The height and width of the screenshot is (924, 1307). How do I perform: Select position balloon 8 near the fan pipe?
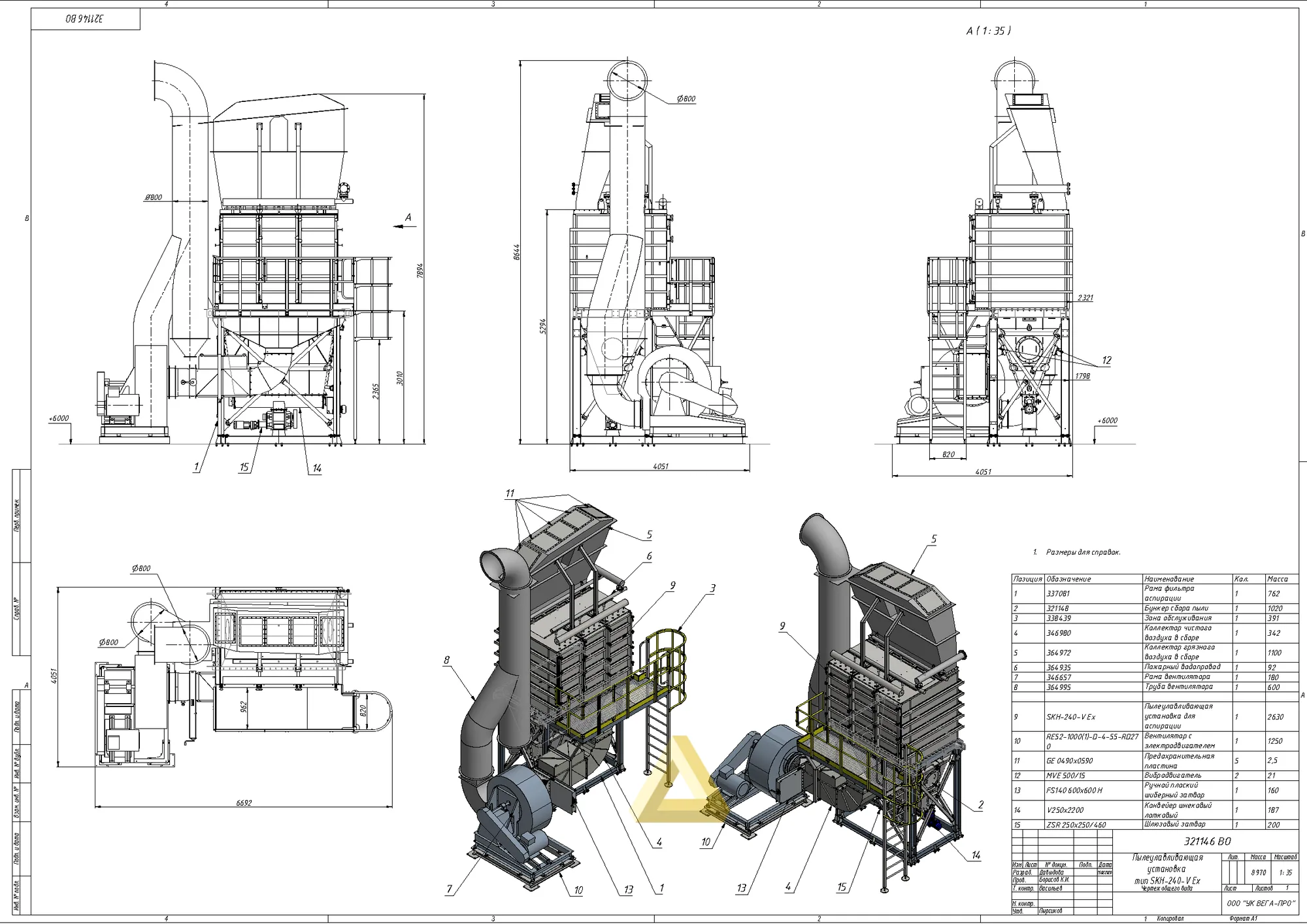pos(446,660)
